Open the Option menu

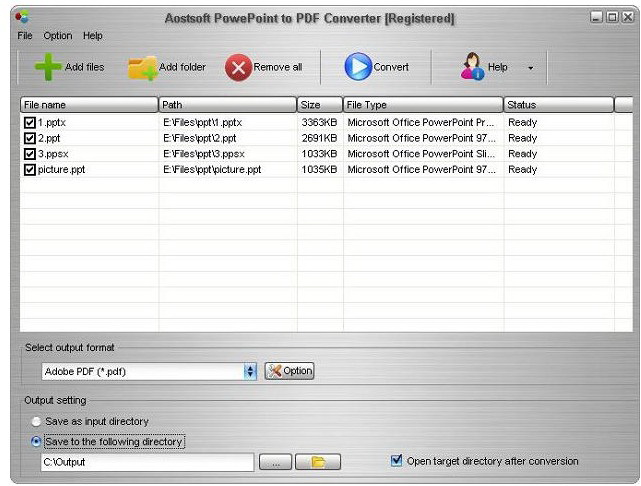click(58, 36)
